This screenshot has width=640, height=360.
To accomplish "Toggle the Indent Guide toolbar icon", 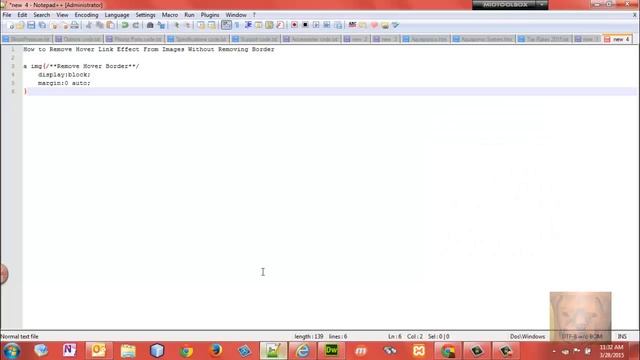I will point(248,25).
